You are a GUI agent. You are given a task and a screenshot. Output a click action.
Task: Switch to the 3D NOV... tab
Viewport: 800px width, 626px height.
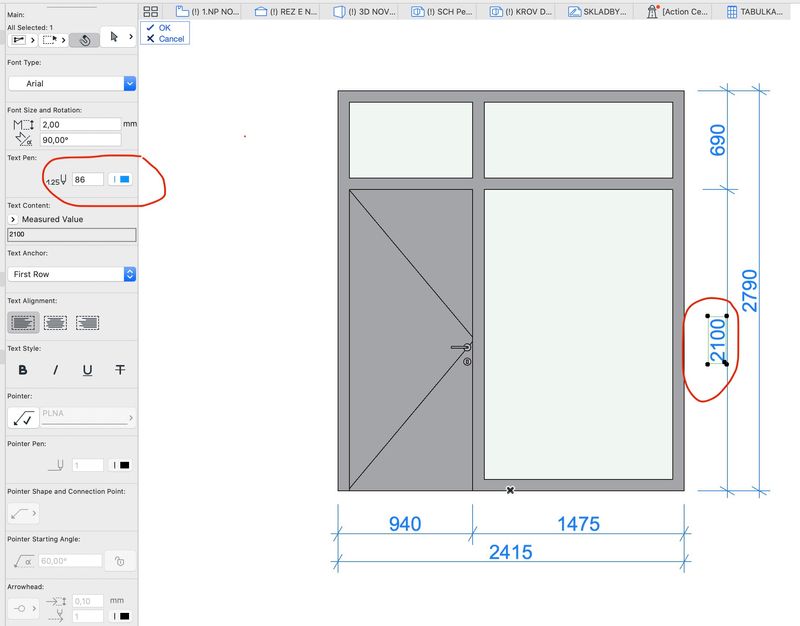pos(365,11)
